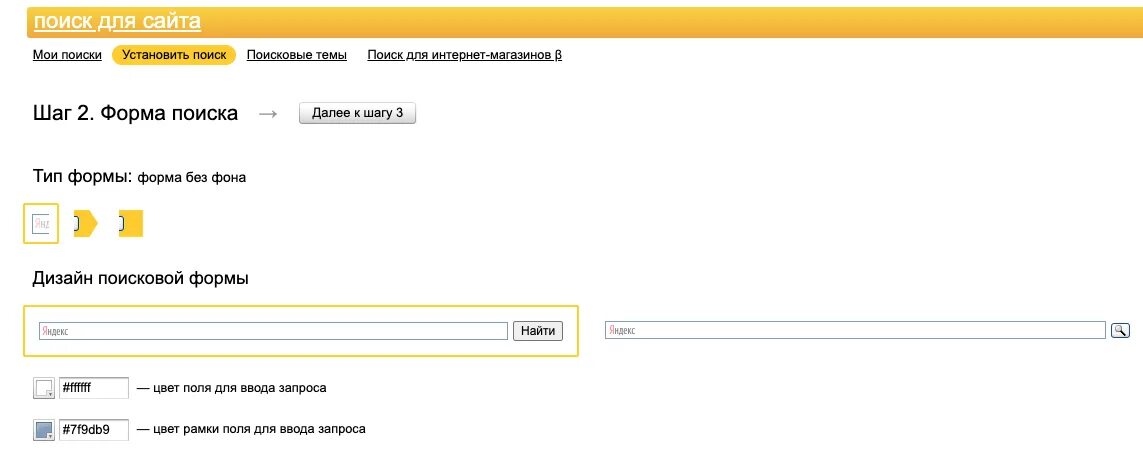
Task: Choose the form type without background thumbnail
Action: [x=41, y=224]
